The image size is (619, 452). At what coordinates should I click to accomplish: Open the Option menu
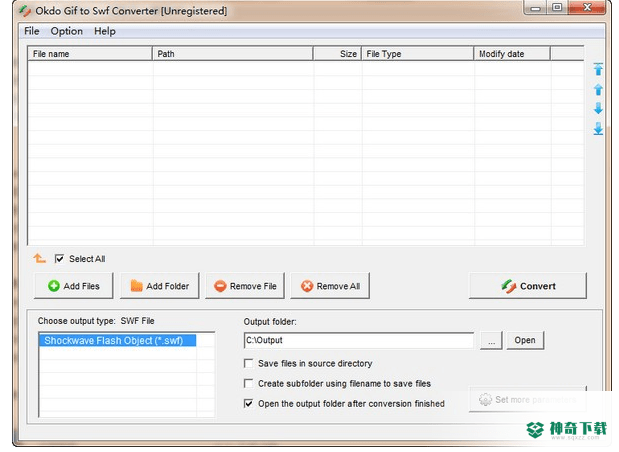[x=67, y=31]
